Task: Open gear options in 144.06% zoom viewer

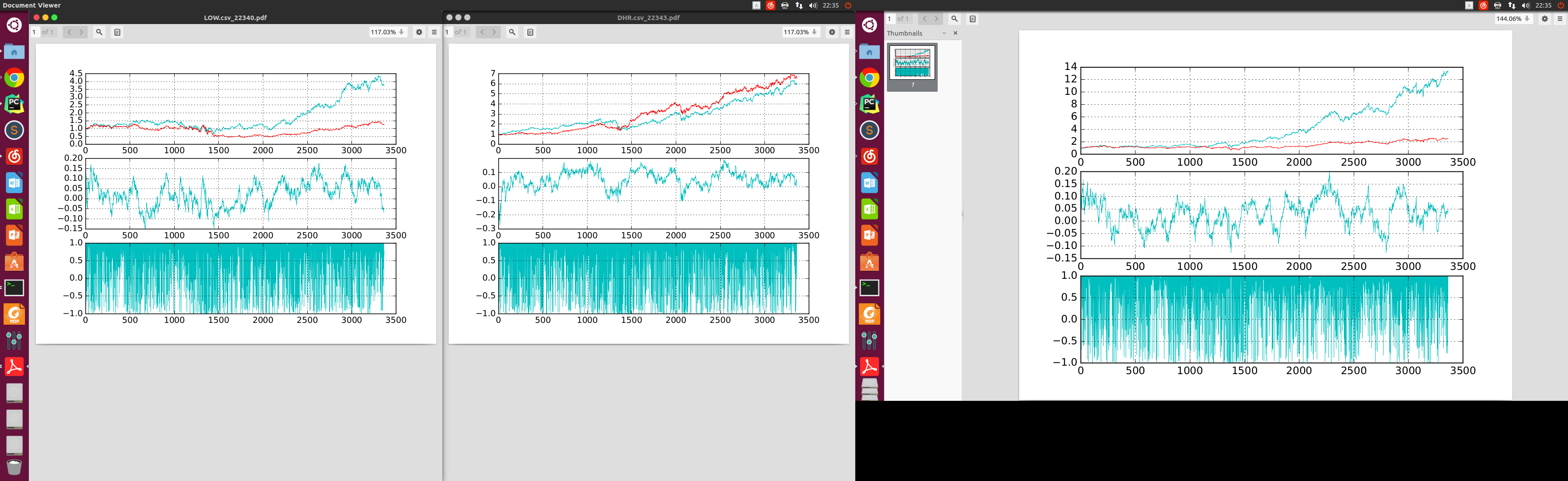Action: click(x=1544, y=19)
